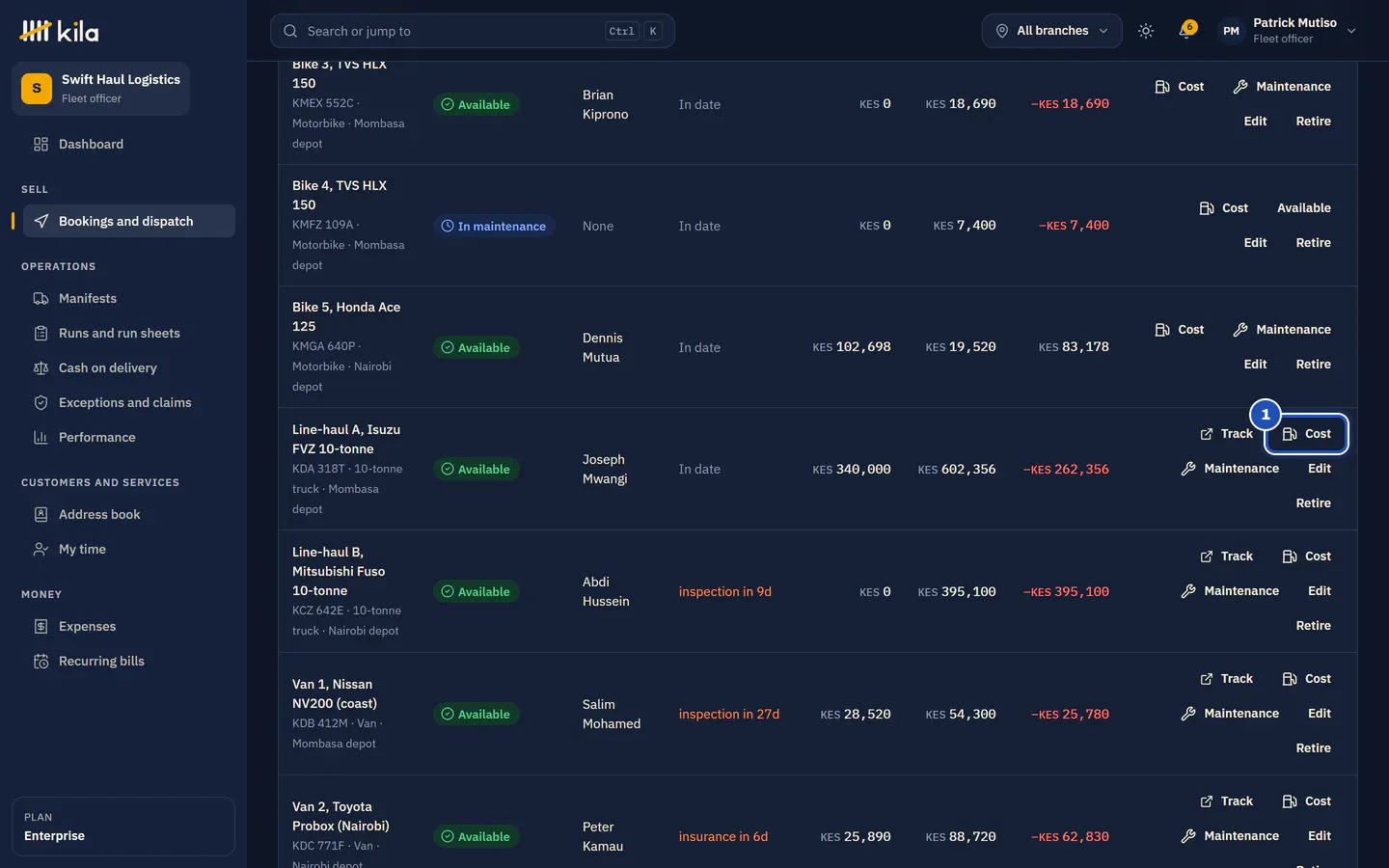The height and width of the screenshot is (868, 1389).
Task: Click Maintenance for Van 1 Nissan NV200
Action: point(1230,714)
